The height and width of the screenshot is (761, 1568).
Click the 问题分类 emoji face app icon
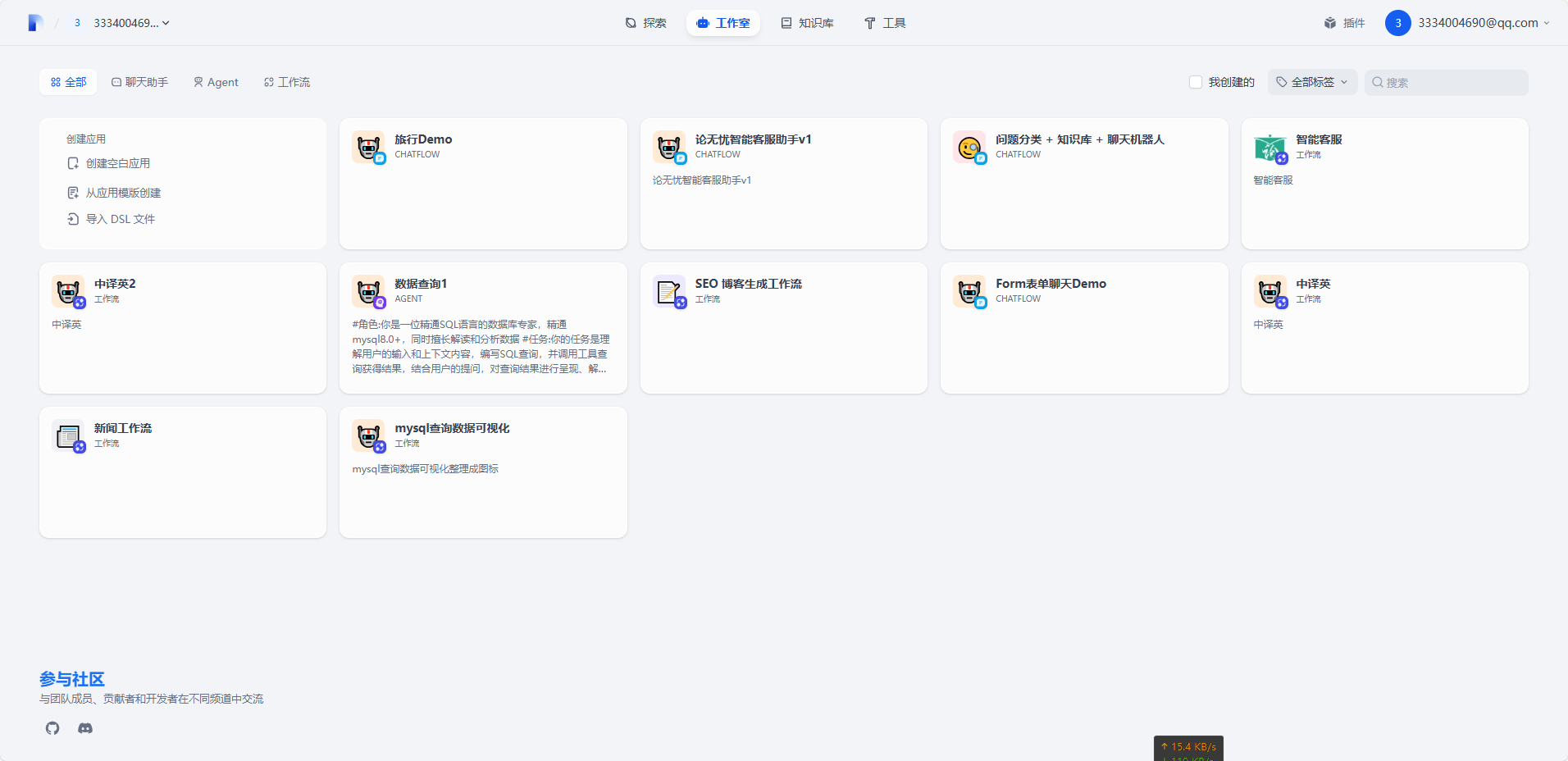[969, 147]
